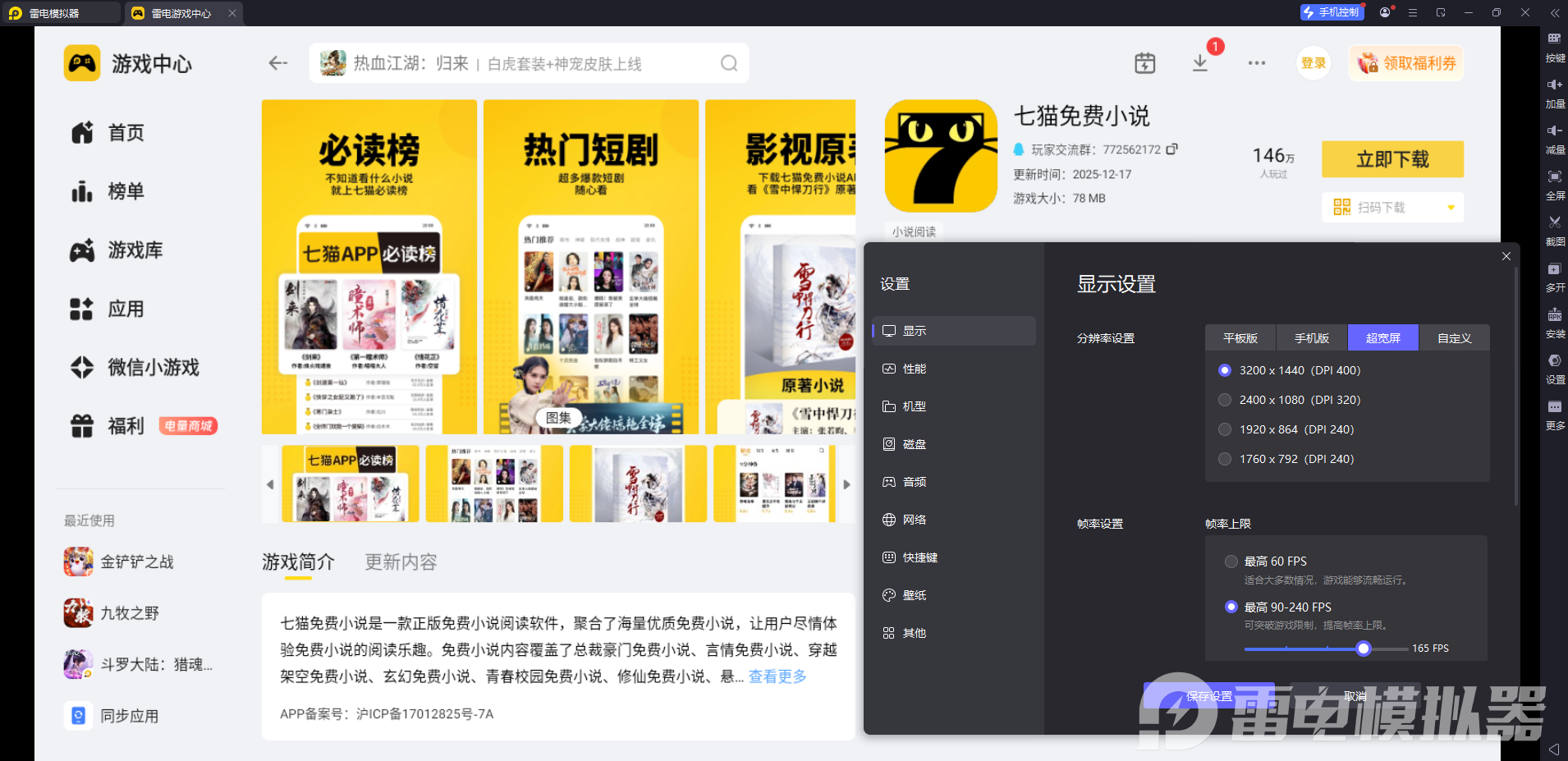This screenshot has width=1568, height=761.
Task: Switch to 平板版 resolution tab
Action: (x=1240, y=338)
